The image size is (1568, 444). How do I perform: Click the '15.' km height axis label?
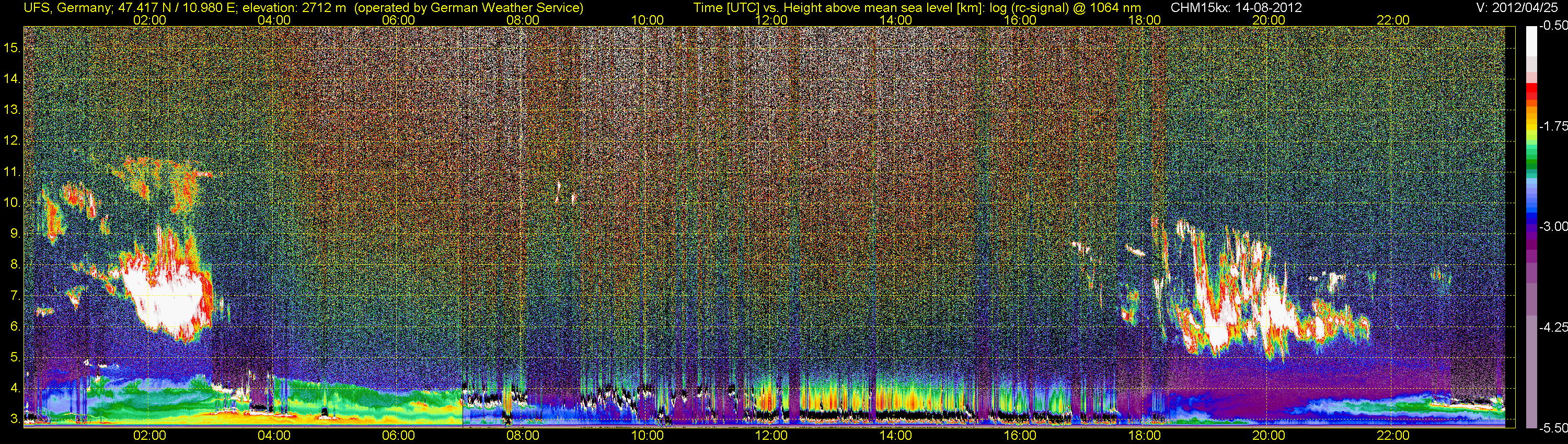tap(11, 48)
